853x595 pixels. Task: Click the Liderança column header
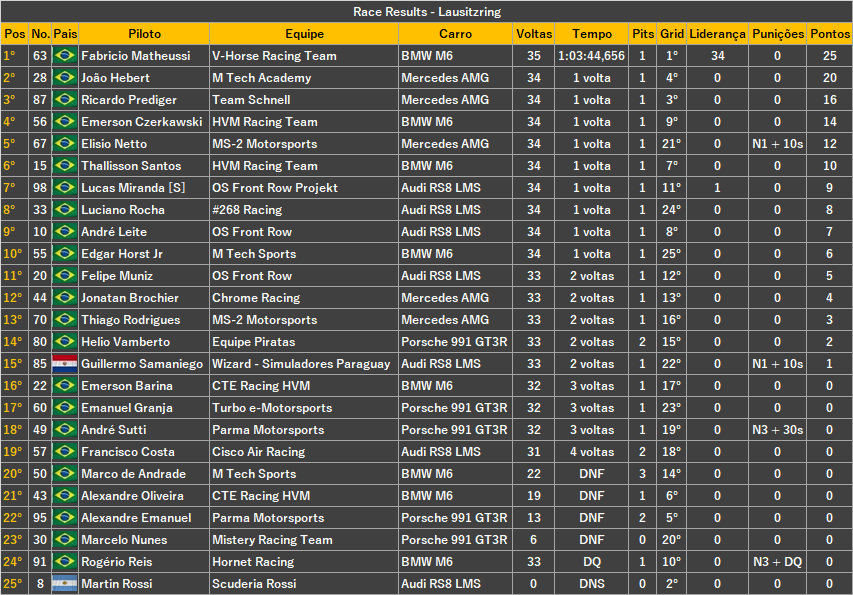point(717,34)
